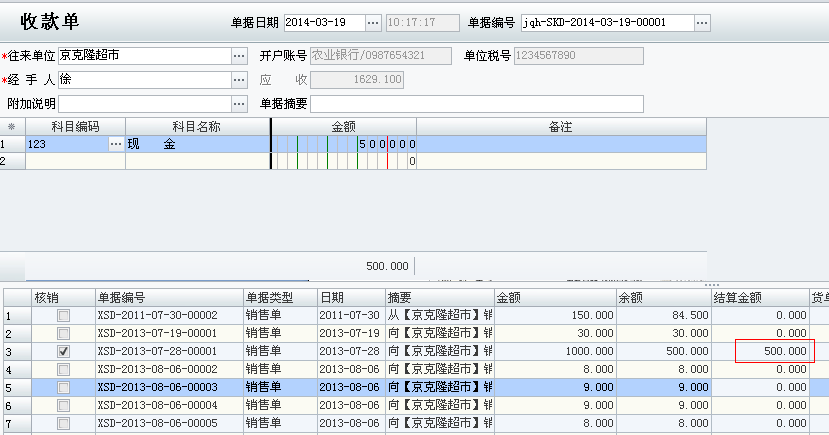Click settlement amount 500.000 in row 3
Screen dimensions: 829x435
pyautogui.click(x=760, y=351)
